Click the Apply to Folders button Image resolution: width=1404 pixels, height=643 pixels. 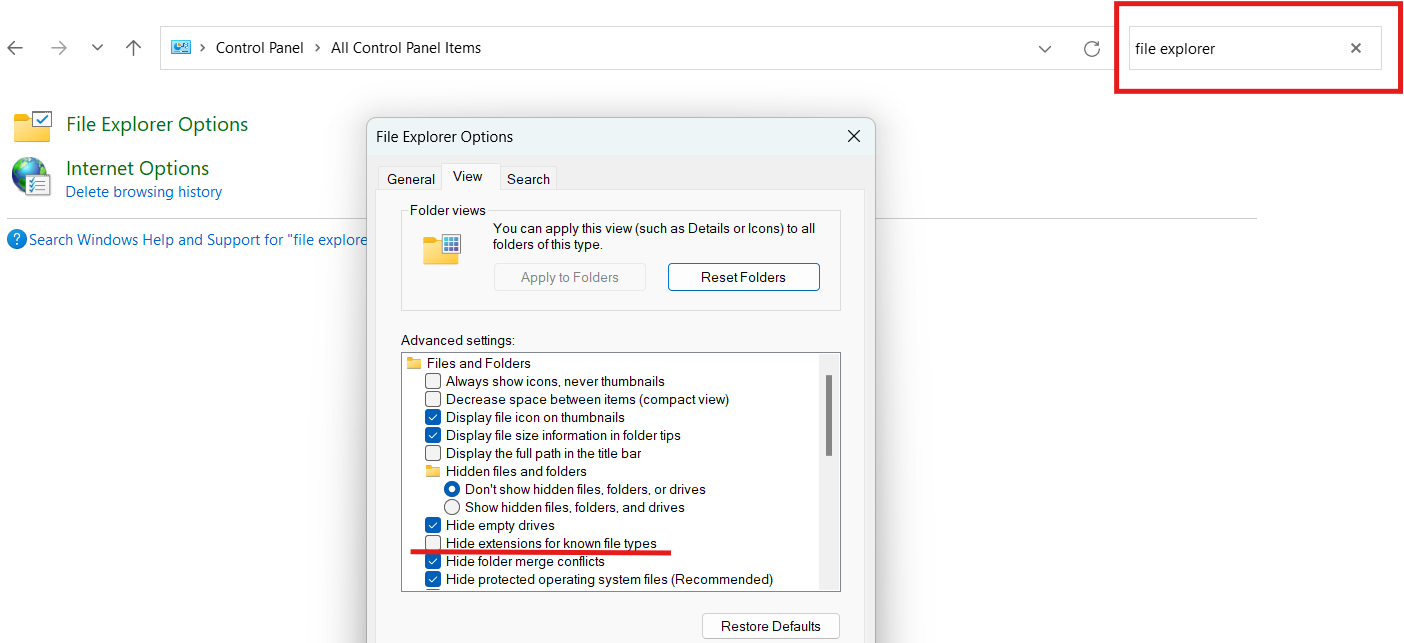570,277
